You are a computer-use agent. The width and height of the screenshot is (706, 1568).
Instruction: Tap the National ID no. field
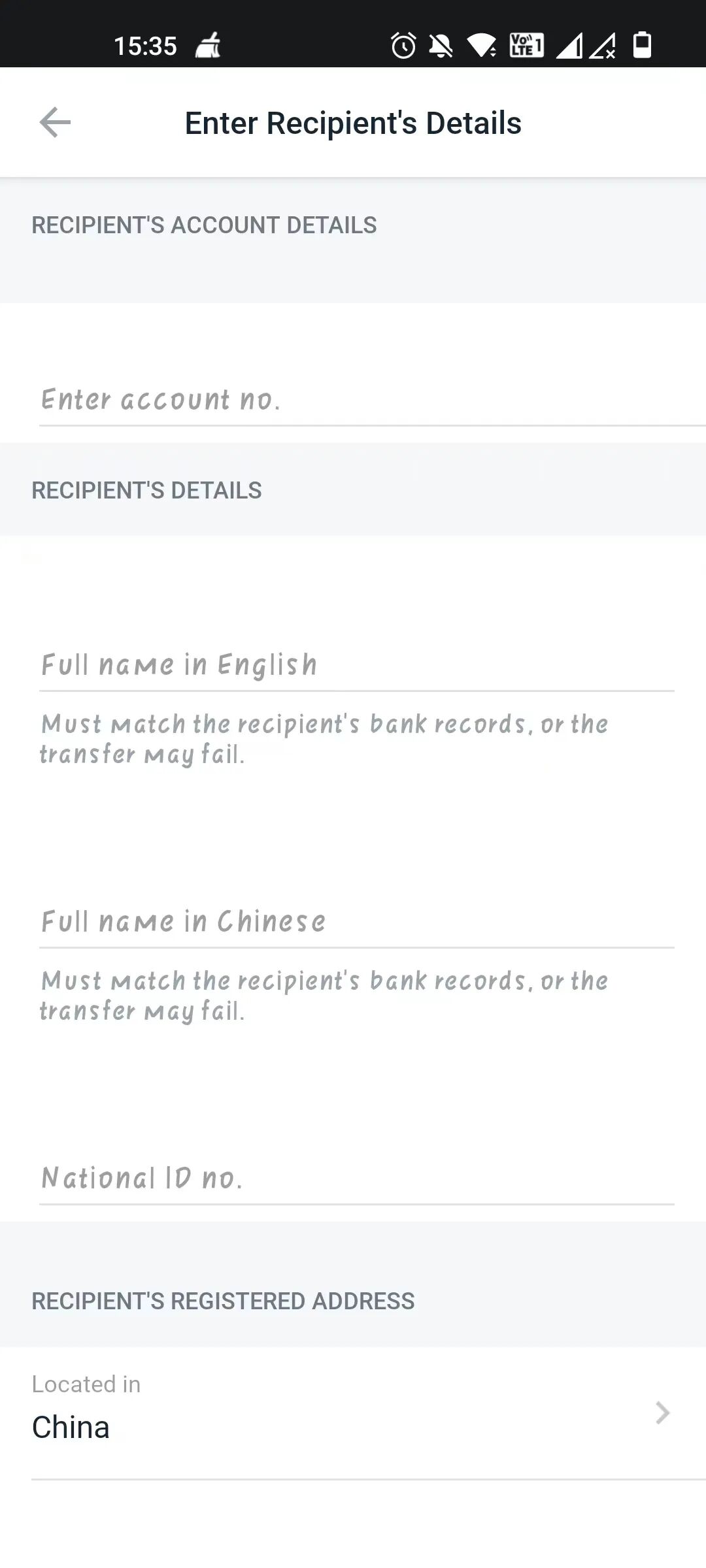point(353,1178)
